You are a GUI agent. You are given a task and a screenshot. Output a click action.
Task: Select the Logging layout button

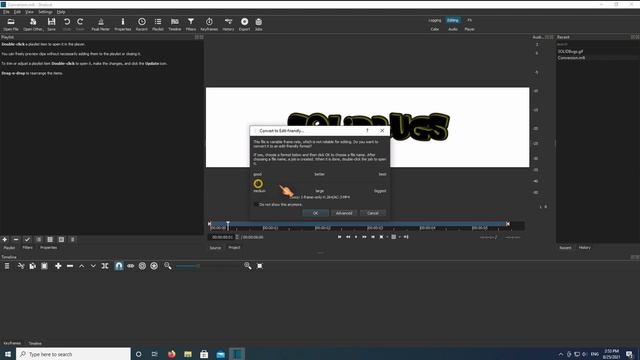435,20
